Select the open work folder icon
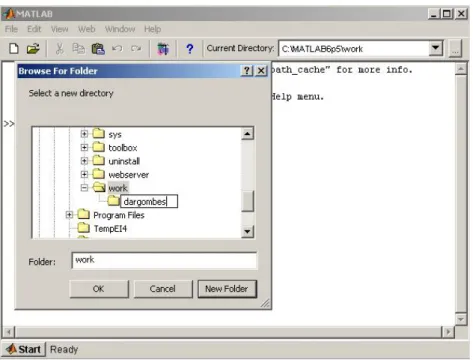Screen dimensions: 473x360 pyautogui.click(x=99, y=187)
